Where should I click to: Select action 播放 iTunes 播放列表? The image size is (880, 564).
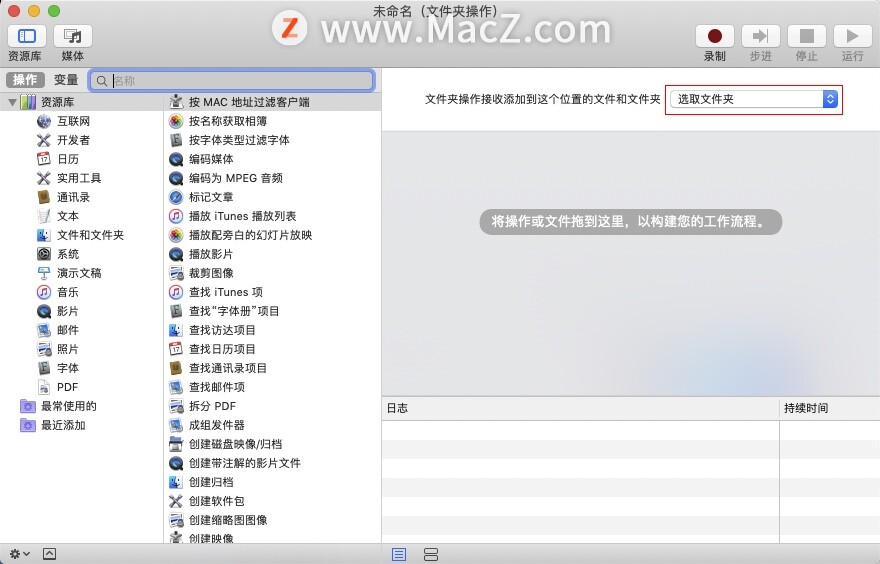[274, 216]
